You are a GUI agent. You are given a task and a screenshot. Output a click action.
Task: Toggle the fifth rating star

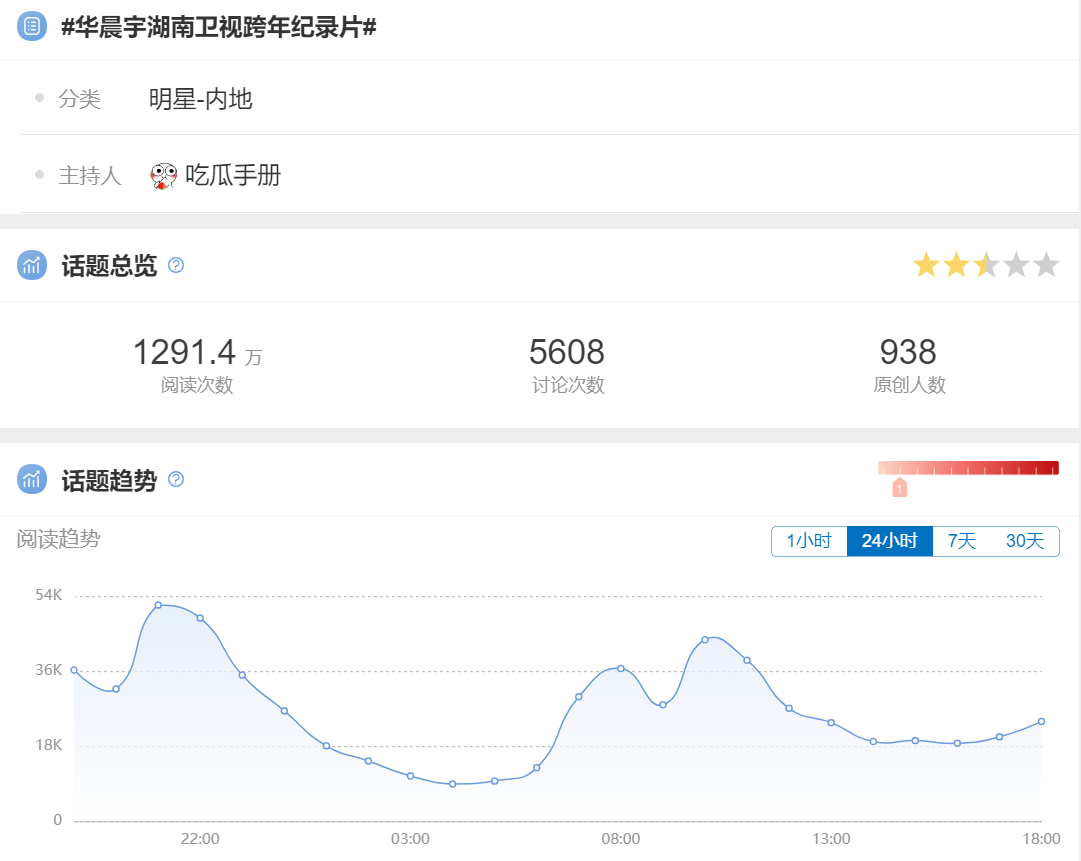pyautogui.click(x=1046, y=263)
